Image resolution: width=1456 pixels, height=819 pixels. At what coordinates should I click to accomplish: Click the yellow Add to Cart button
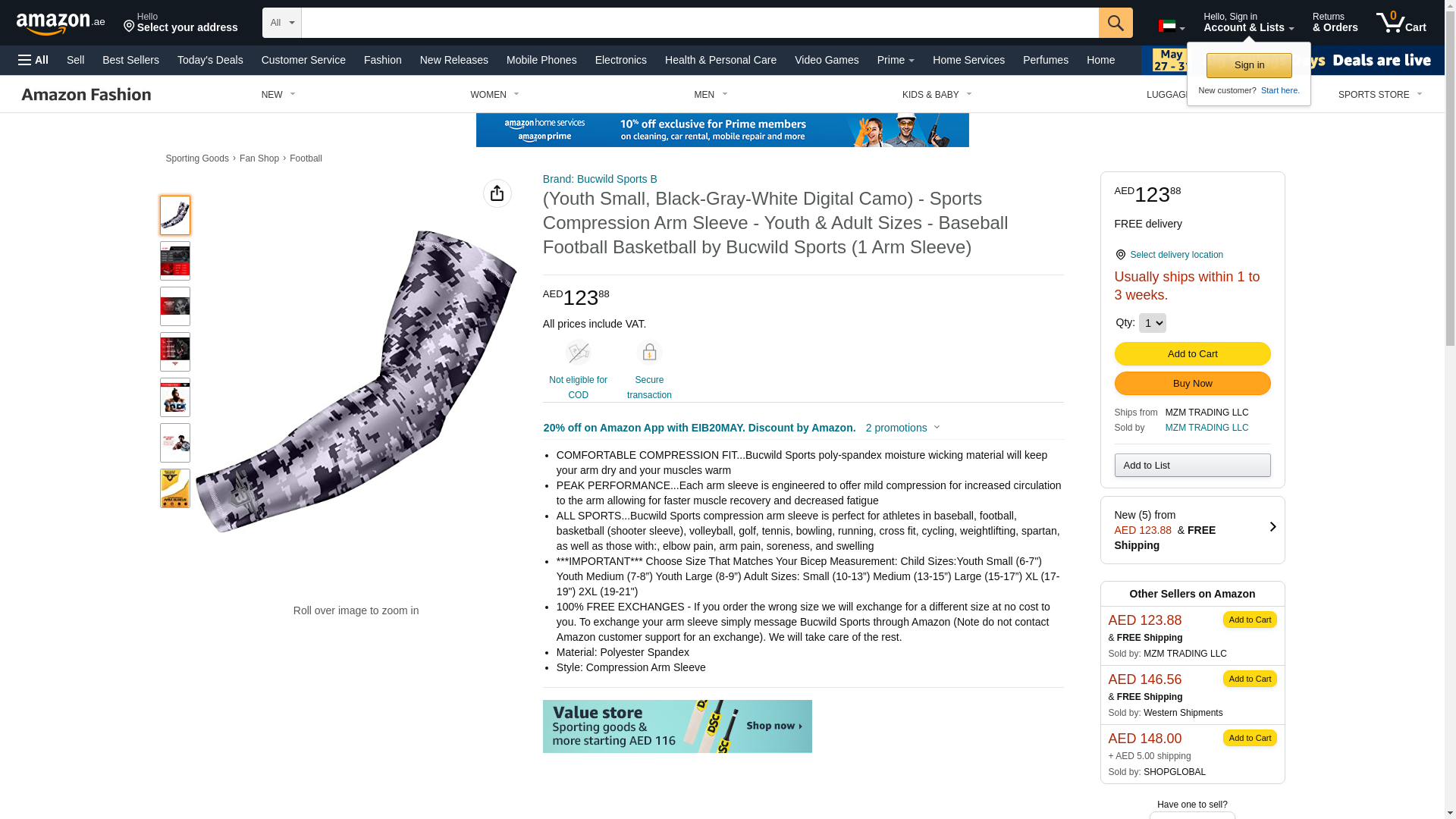coord(1192,354)
